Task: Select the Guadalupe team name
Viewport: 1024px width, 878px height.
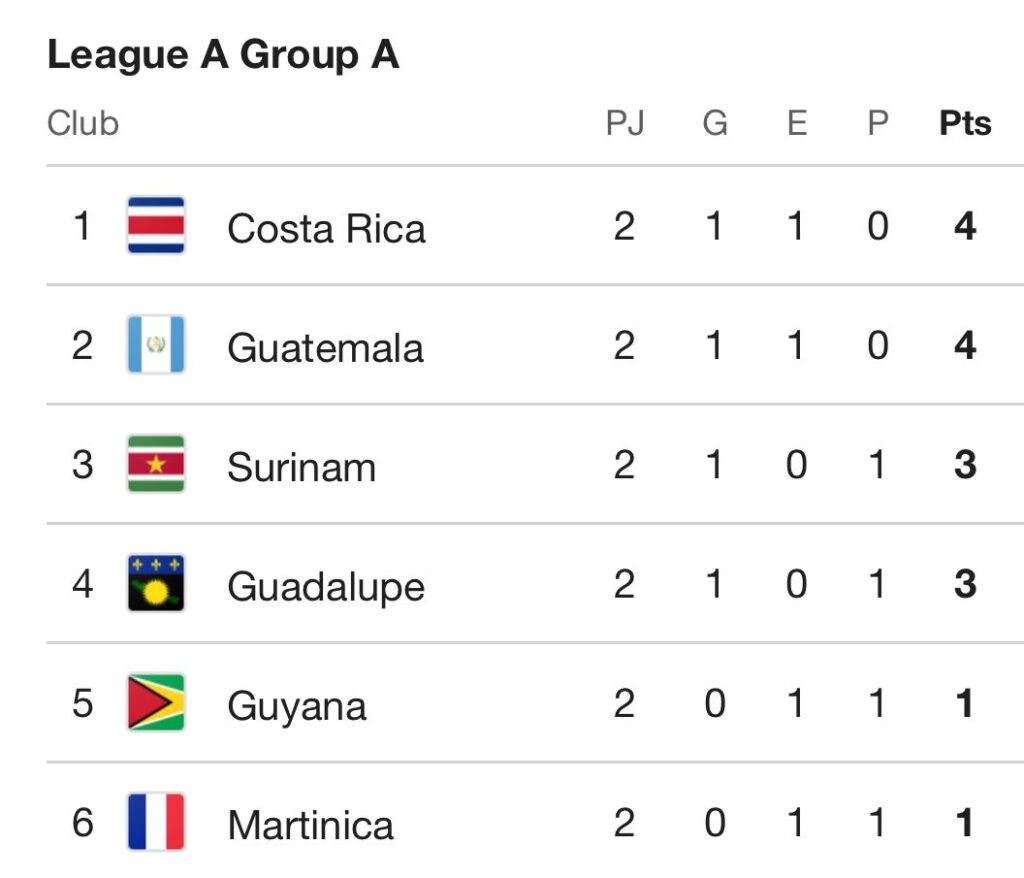Action: tap(326, 586)
